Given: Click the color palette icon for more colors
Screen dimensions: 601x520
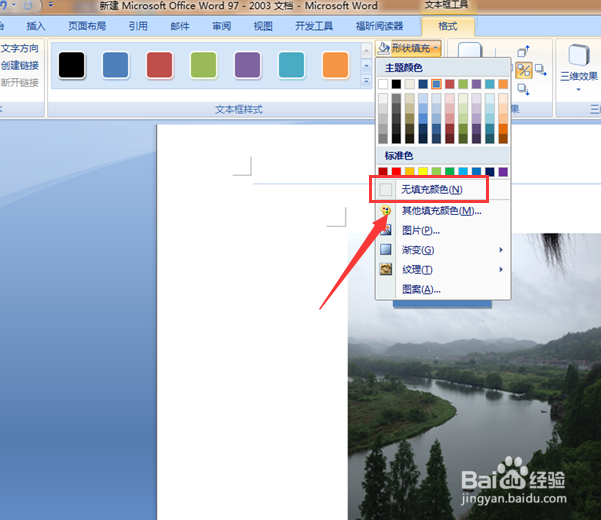Looking at the screenshot, I should pyautogui.click(x=386, y=210).
